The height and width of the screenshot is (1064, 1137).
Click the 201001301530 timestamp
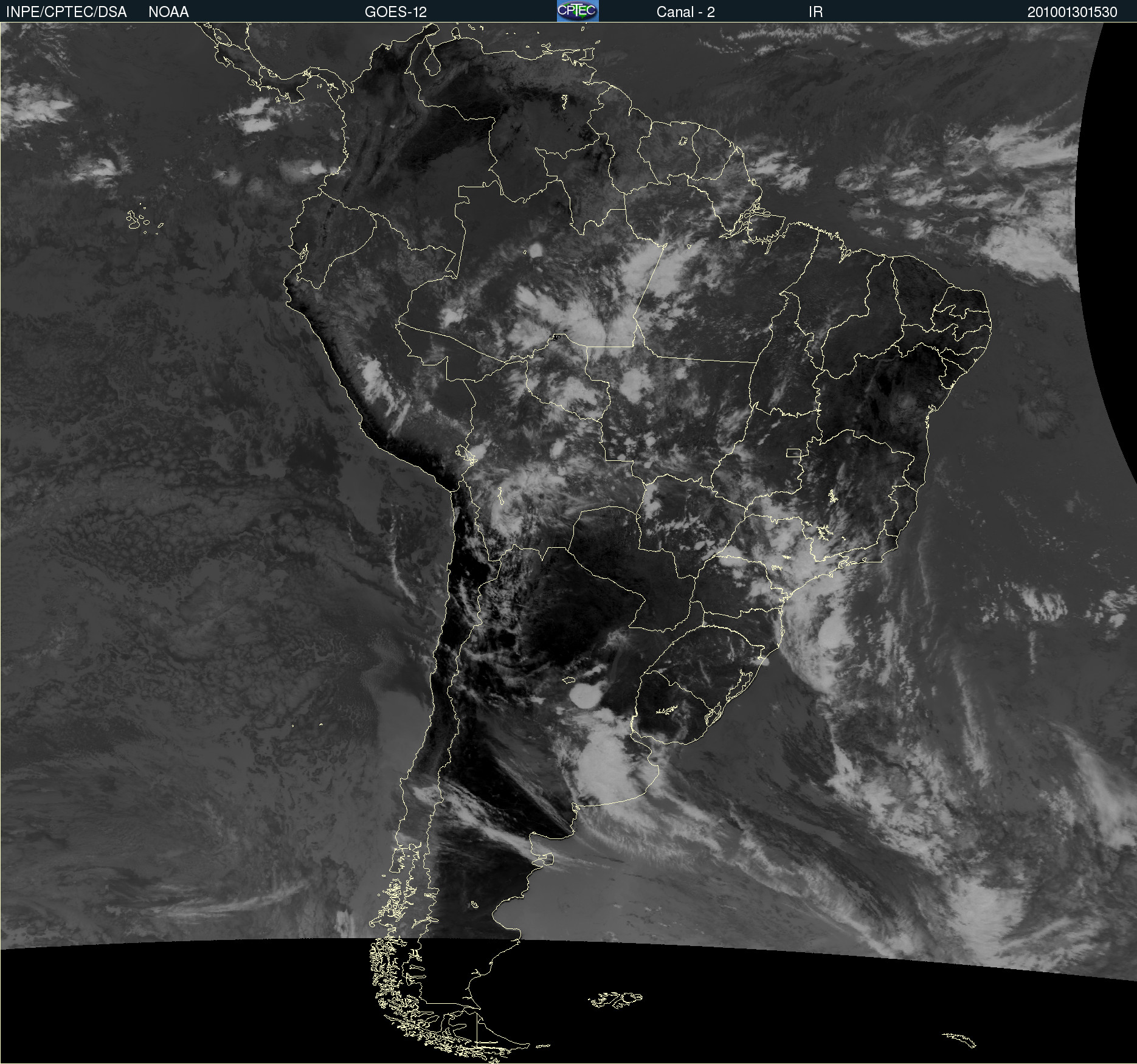click(x=1072, y=12)
